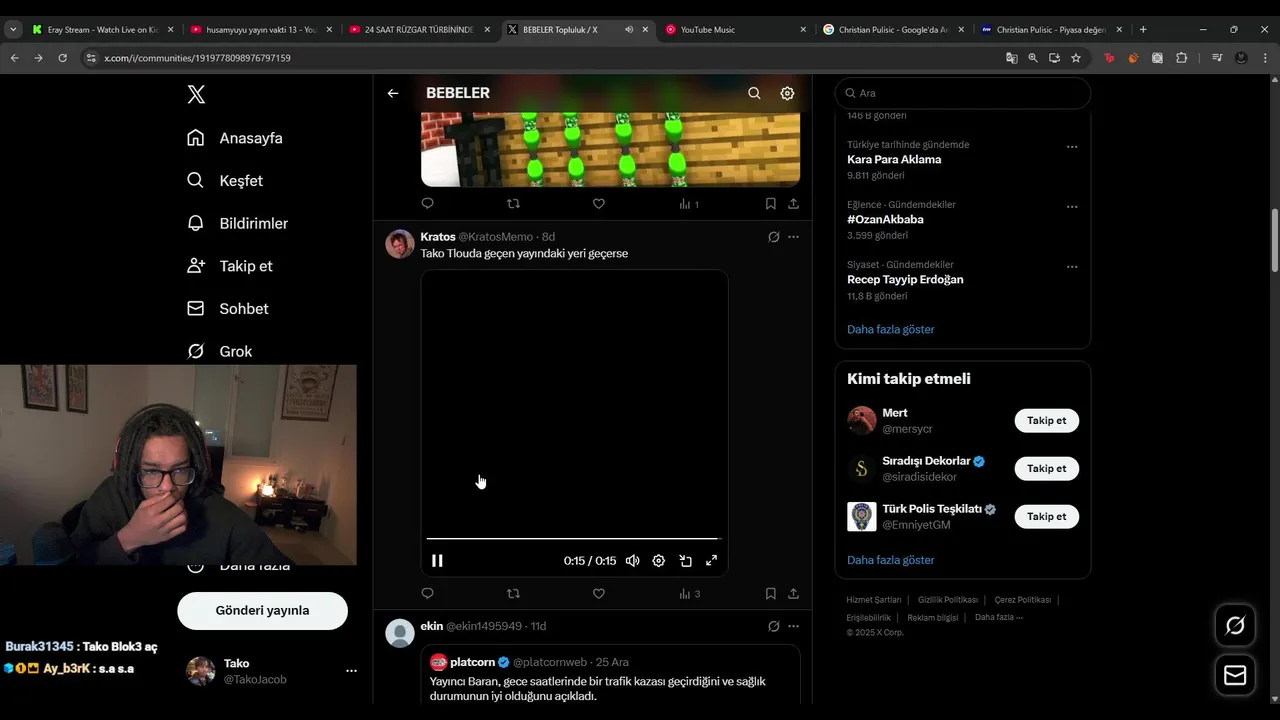Seek on the video progress bar
1280x720 pixels.
coord(573,539)
